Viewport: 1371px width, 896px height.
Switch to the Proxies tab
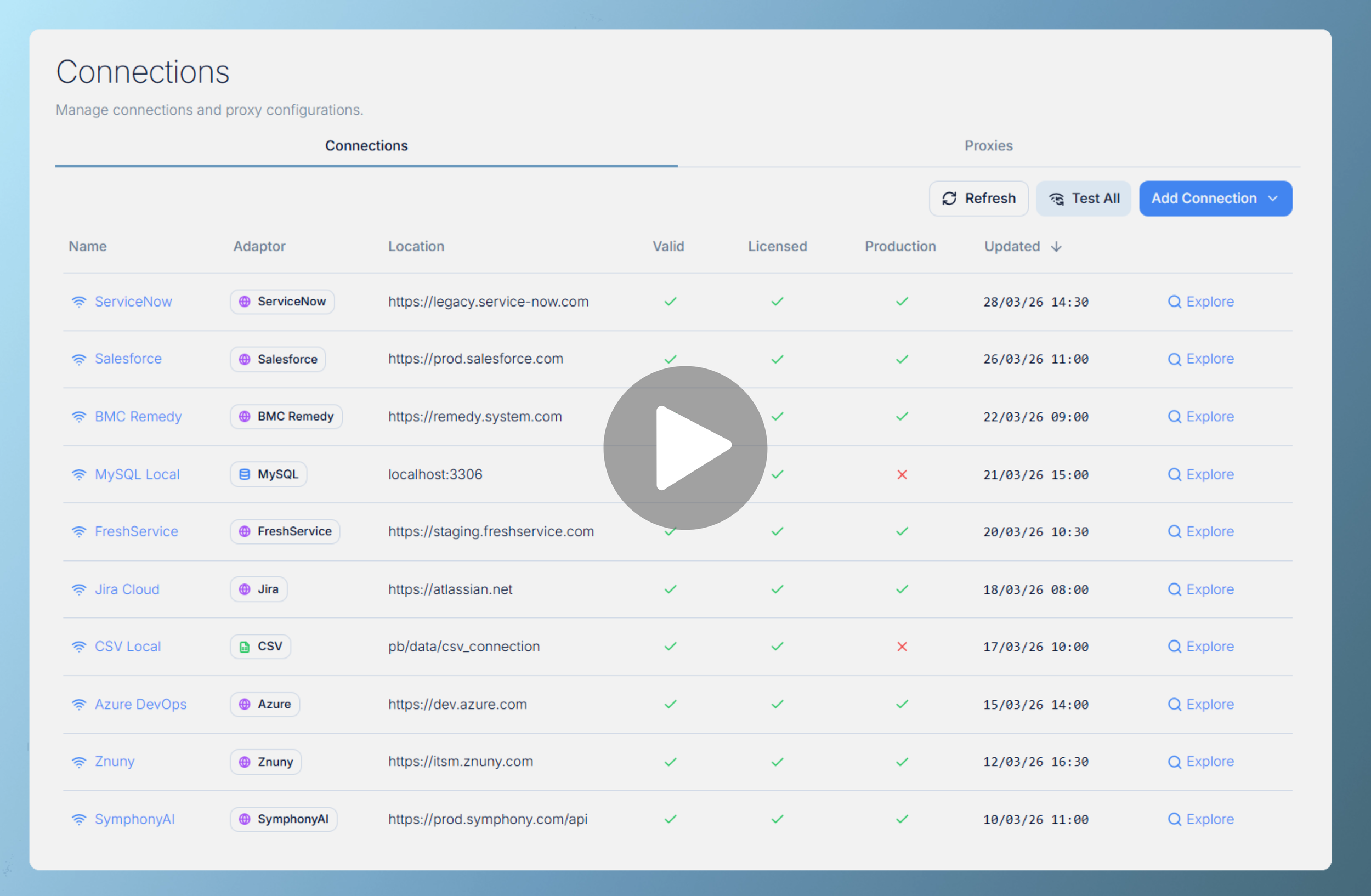point(989,146)
